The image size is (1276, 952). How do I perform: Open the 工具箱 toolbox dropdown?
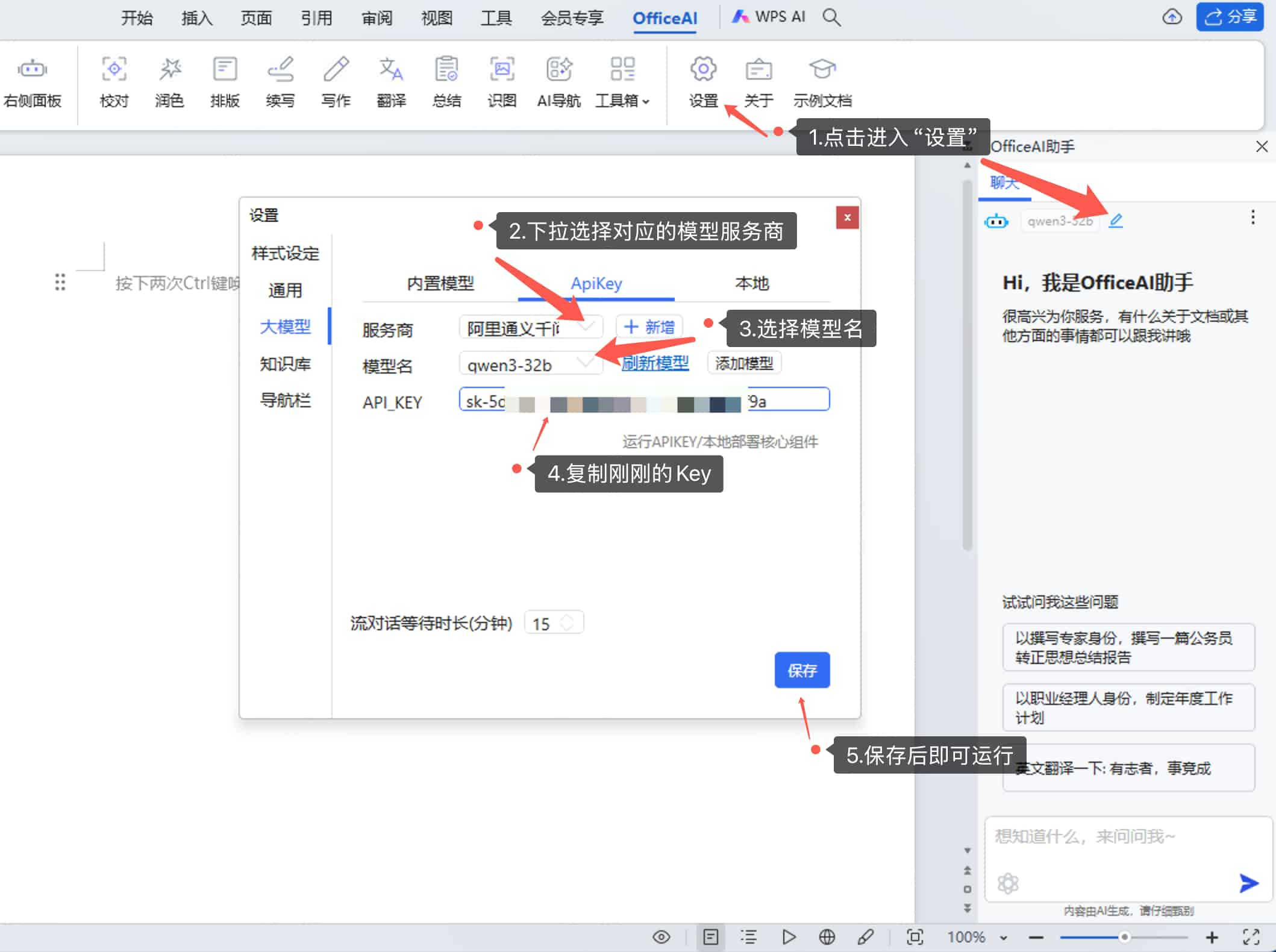tap(622, 81)
